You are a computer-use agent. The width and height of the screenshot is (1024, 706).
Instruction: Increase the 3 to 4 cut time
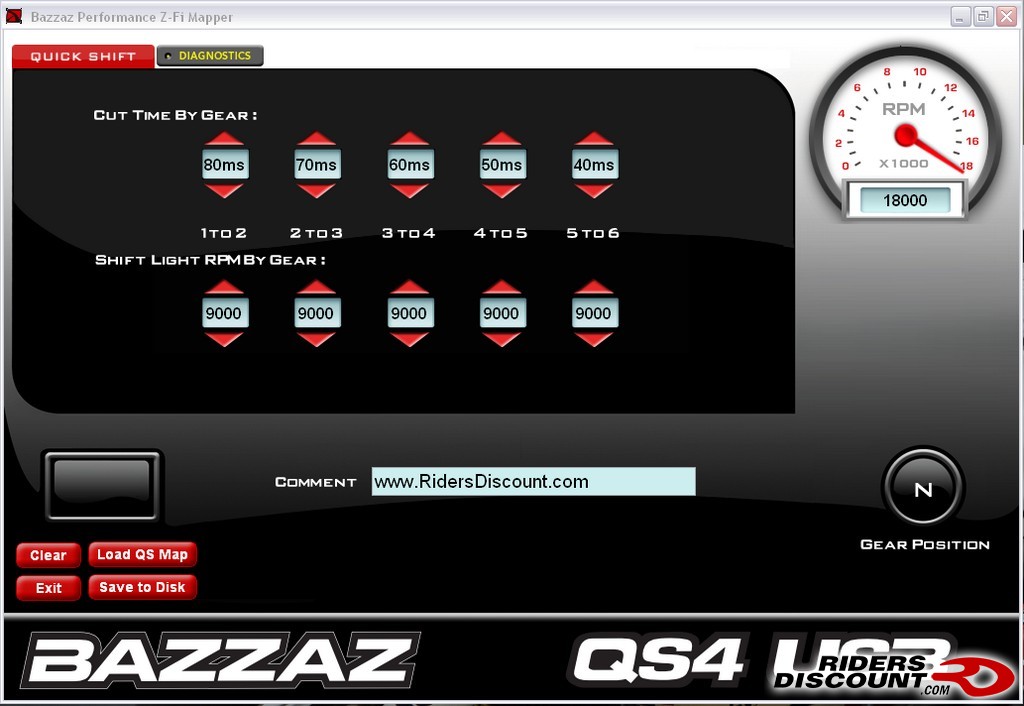[409, 139]
